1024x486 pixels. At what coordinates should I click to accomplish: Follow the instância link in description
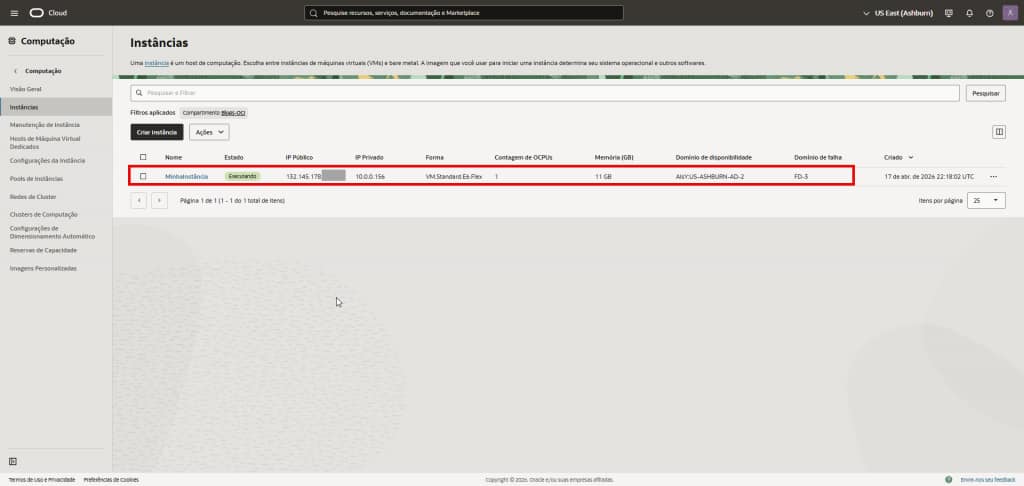pyautogui.click(x=156, y=63)
